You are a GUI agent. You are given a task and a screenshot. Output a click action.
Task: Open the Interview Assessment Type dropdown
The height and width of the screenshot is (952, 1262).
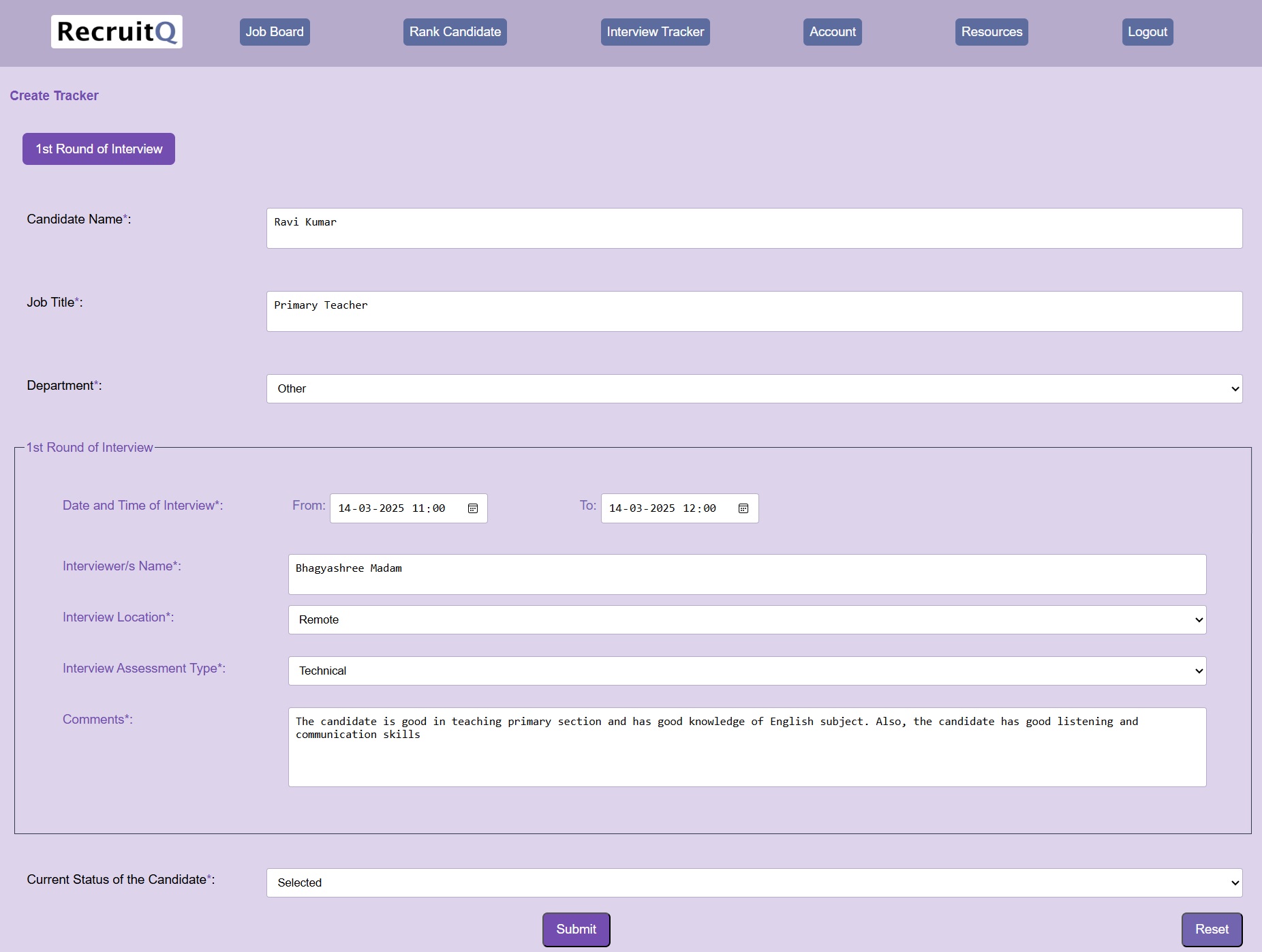coord(747,671)
